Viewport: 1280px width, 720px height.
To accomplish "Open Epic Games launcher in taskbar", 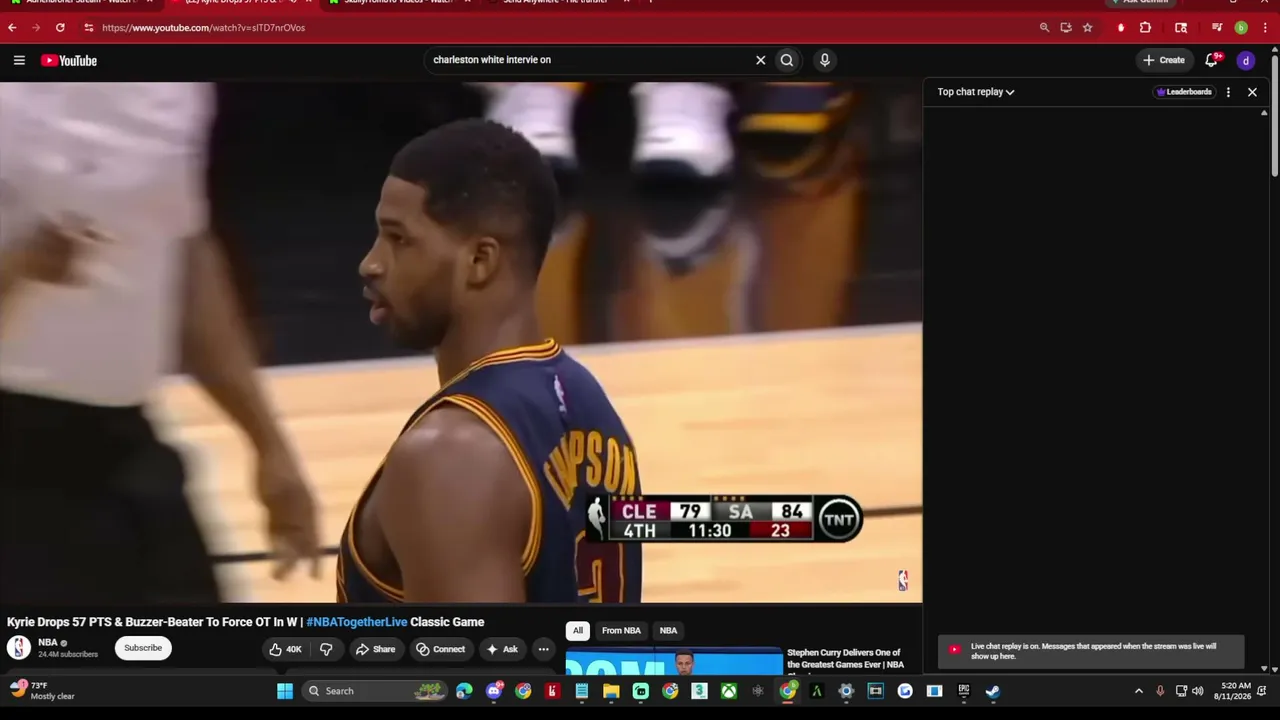I will (x=964, y=691).
